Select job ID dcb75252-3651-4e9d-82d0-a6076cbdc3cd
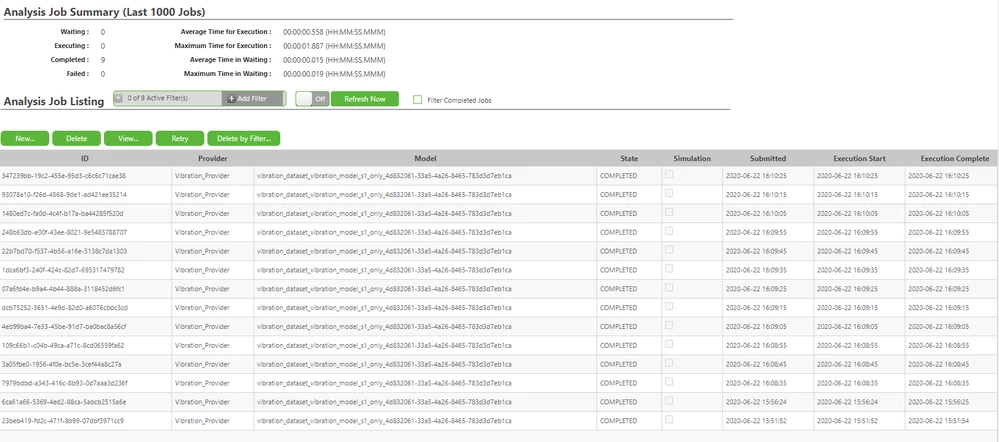This screenshot has height=442, width=999. pyautogui.click(x=64, y=308)
